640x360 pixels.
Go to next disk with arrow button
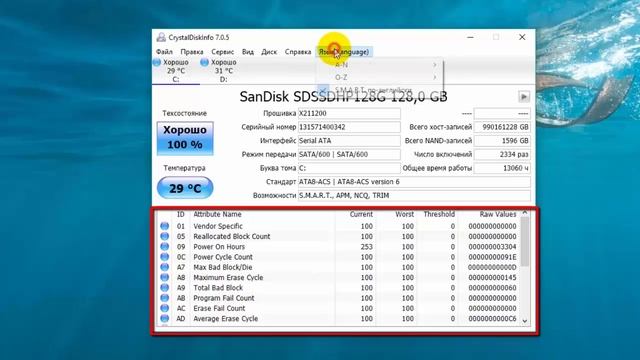click(524, 97)
